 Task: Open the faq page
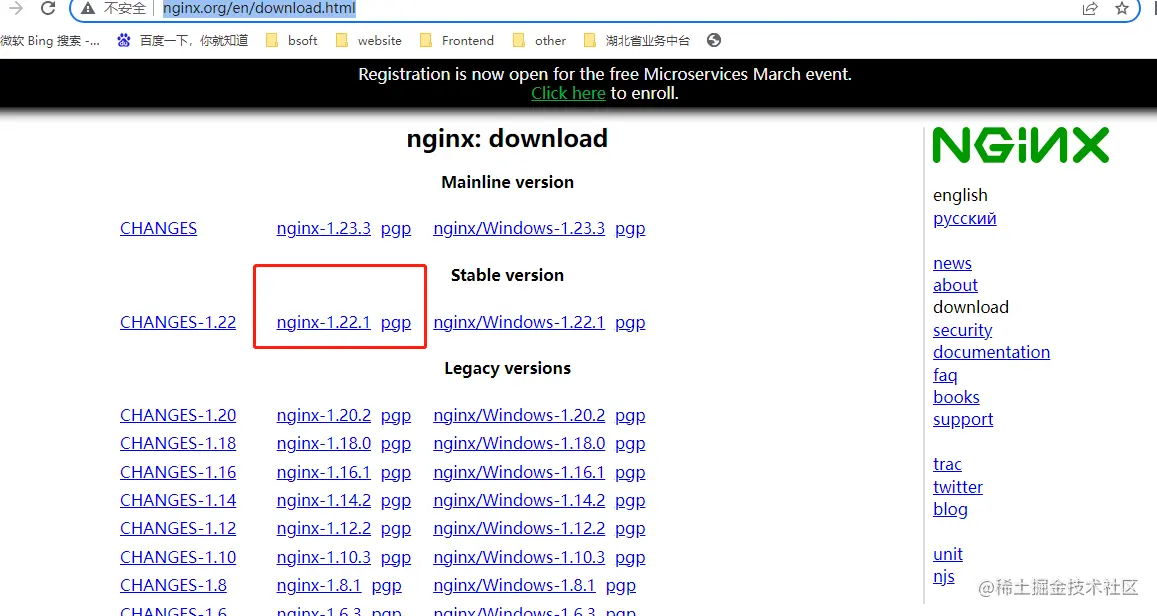pos(944,375)
